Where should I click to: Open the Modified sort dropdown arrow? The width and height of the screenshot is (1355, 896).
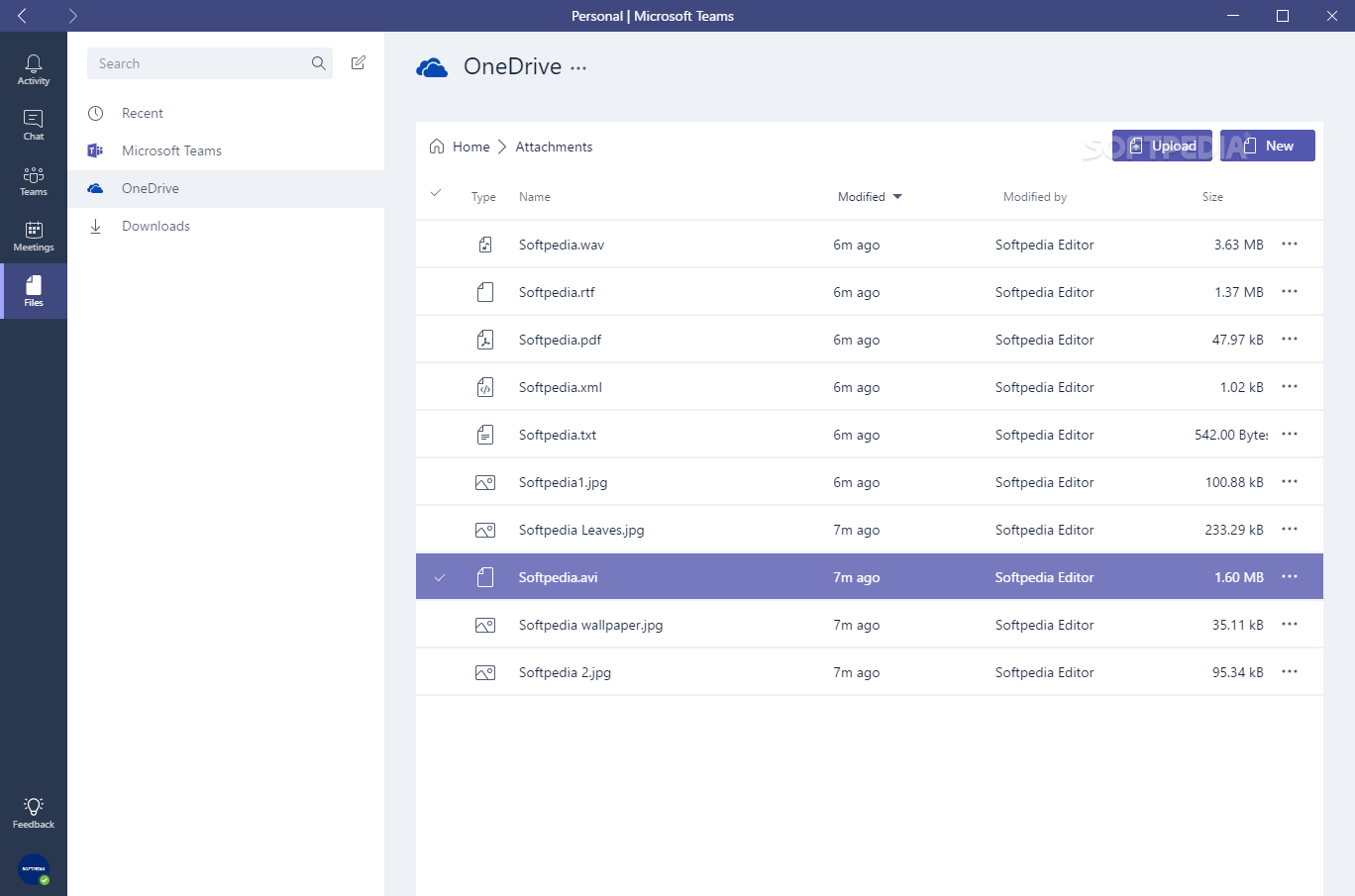pyautogui.click(x=897, y=197)
